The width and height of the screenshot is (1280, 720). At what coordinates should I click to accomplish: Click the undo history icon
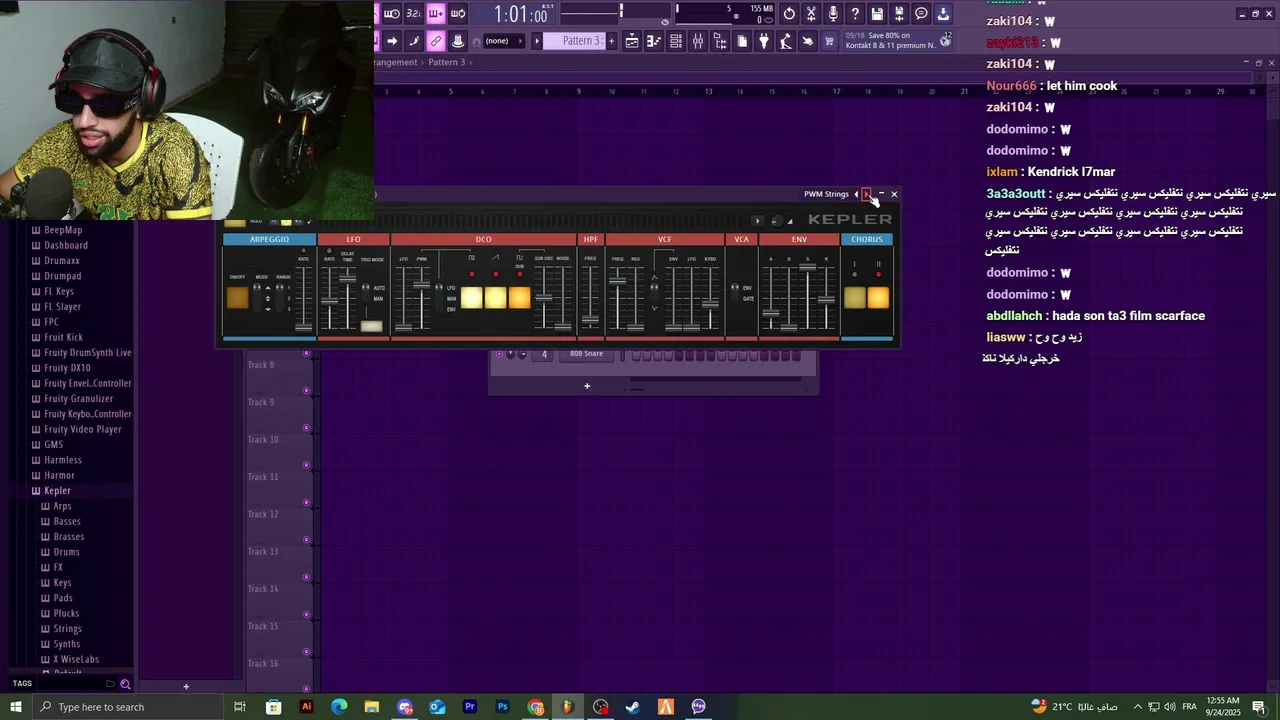pyautogui.click(x=790, y=14)
